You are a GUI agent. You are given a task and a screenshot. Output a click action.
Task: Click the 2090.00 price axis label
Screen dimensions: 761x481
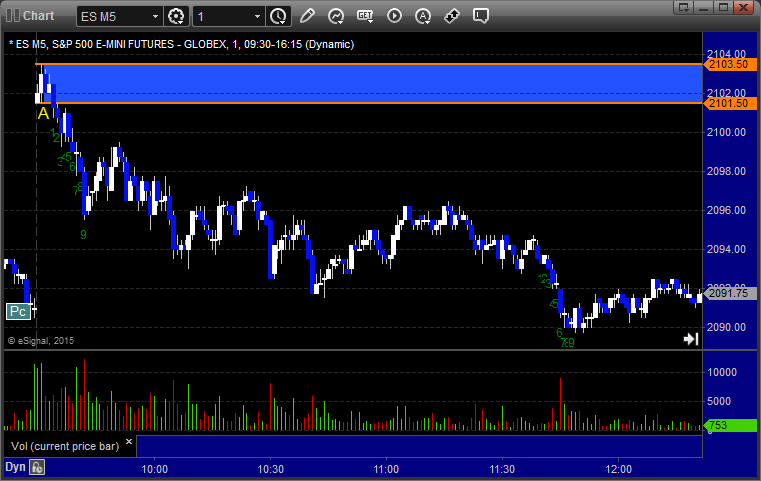727,327
